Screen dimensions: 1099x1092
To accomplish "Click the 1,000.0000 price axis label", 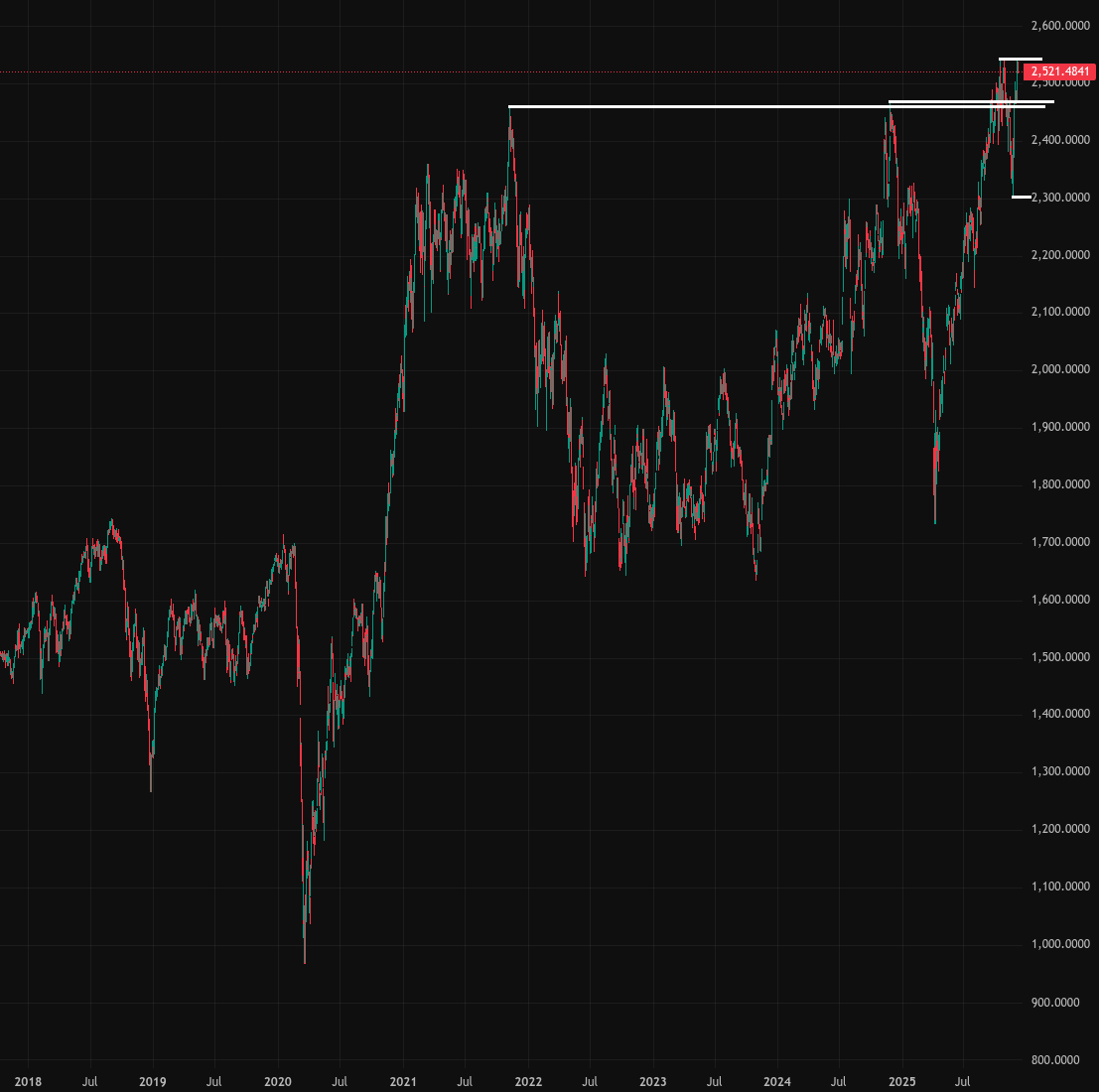I will click(1060, 943).
